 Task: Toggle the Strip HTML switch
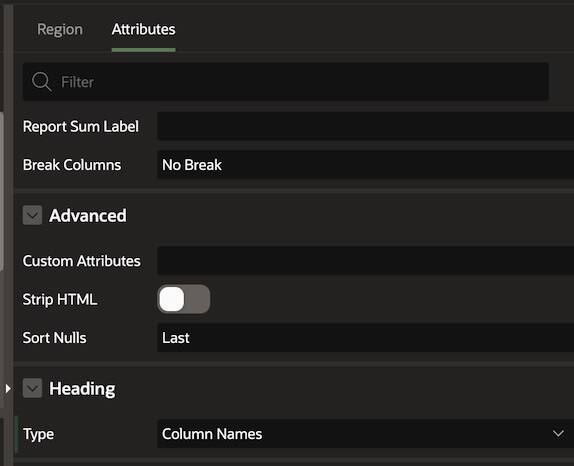(183, 299)
